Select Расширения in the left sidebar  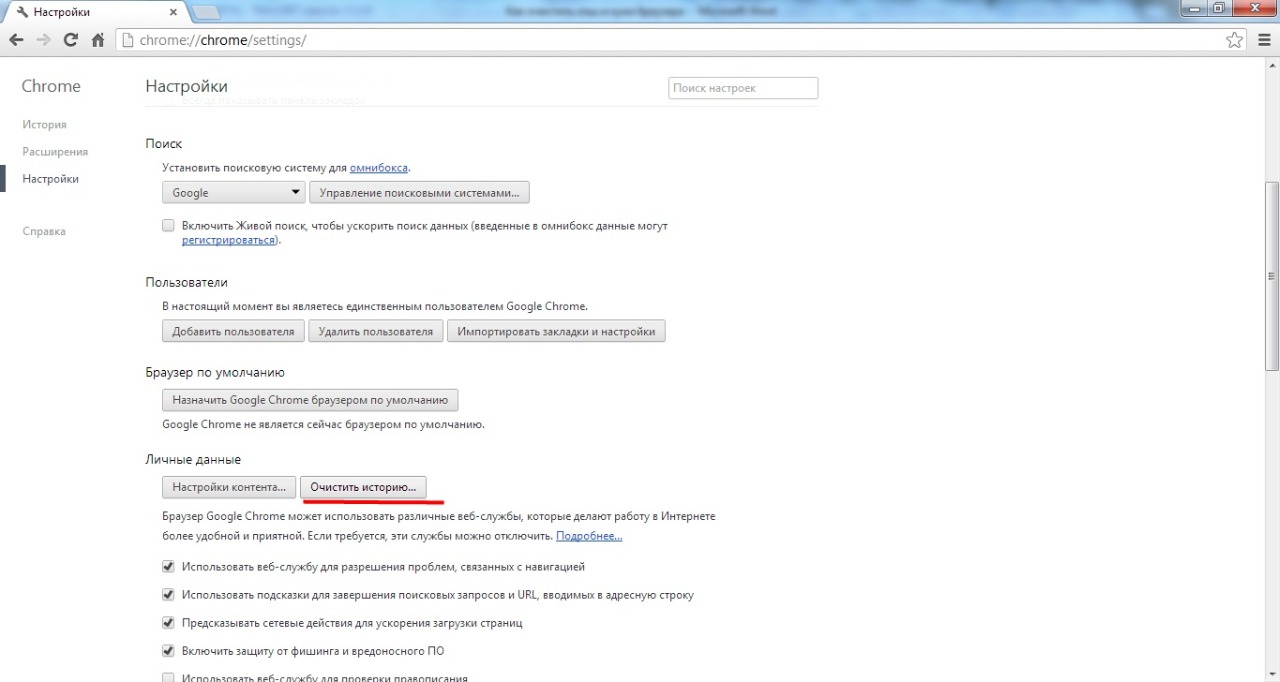pos(55,152)
